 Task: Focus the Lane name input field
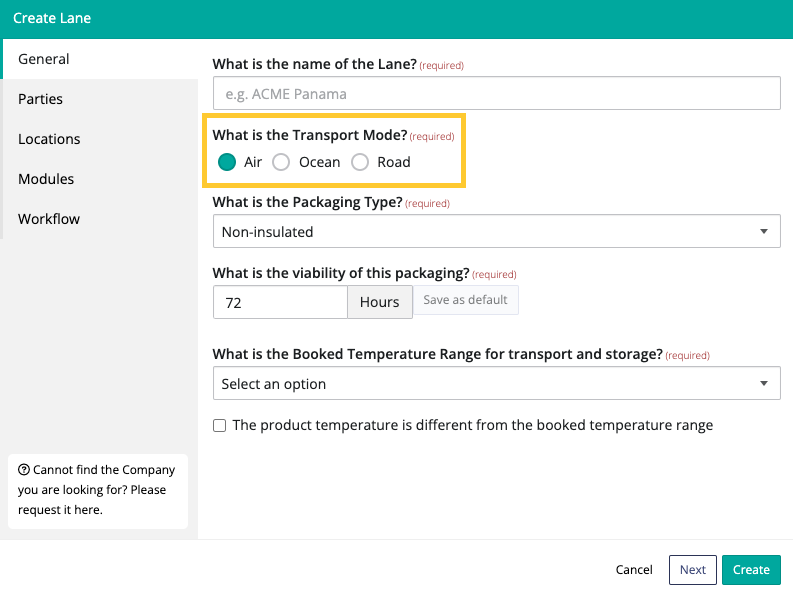point(496,94)
